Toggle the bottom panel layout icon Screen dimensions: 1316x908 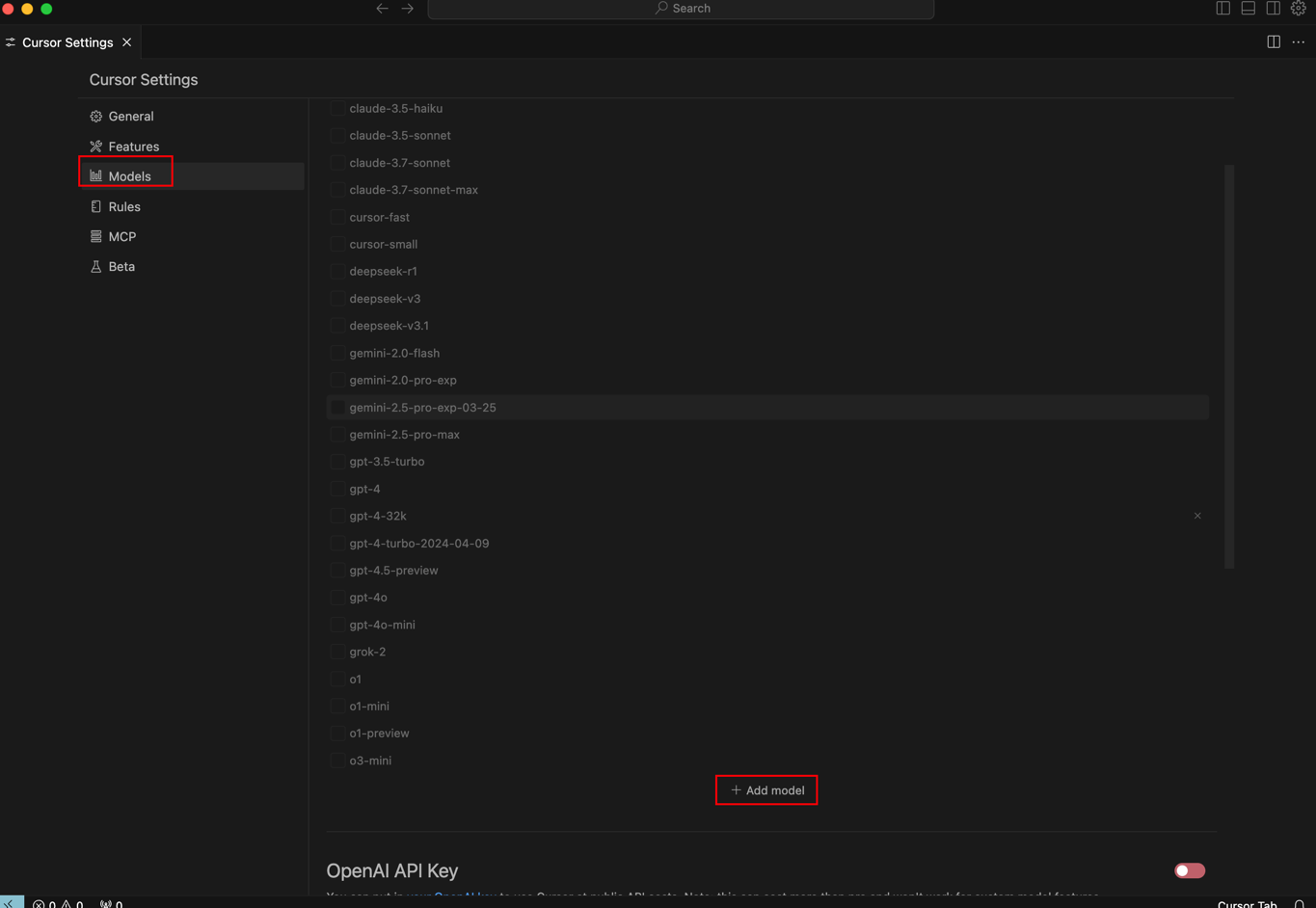[1248, 9]
